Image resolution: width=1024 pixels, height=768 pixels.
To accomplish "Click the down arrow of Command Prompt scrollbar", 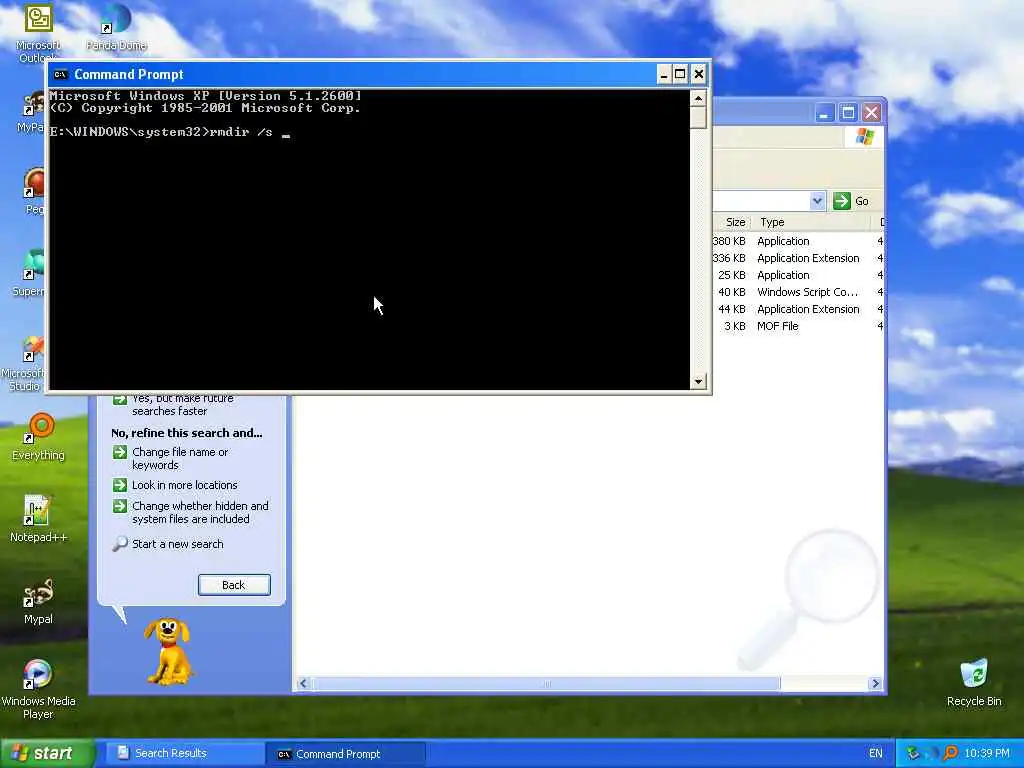I will [698, 381].
